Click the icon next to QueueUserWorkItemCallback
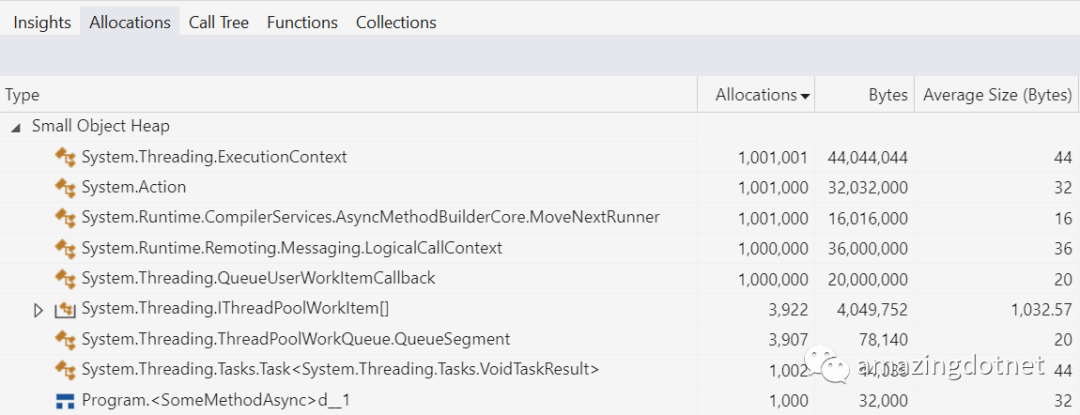This screenshot has width=1080, height=415. [65, 278]
